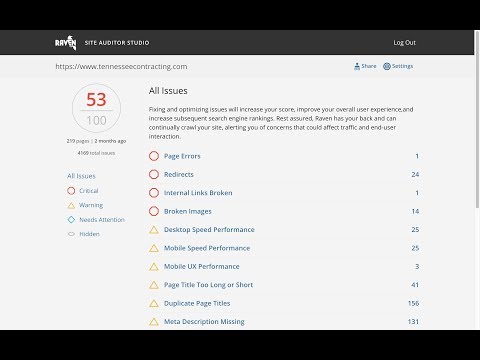The image size is (480, 360).
Task: Click the circle icon beside Internal Links Broken
Action: (154, 193)
